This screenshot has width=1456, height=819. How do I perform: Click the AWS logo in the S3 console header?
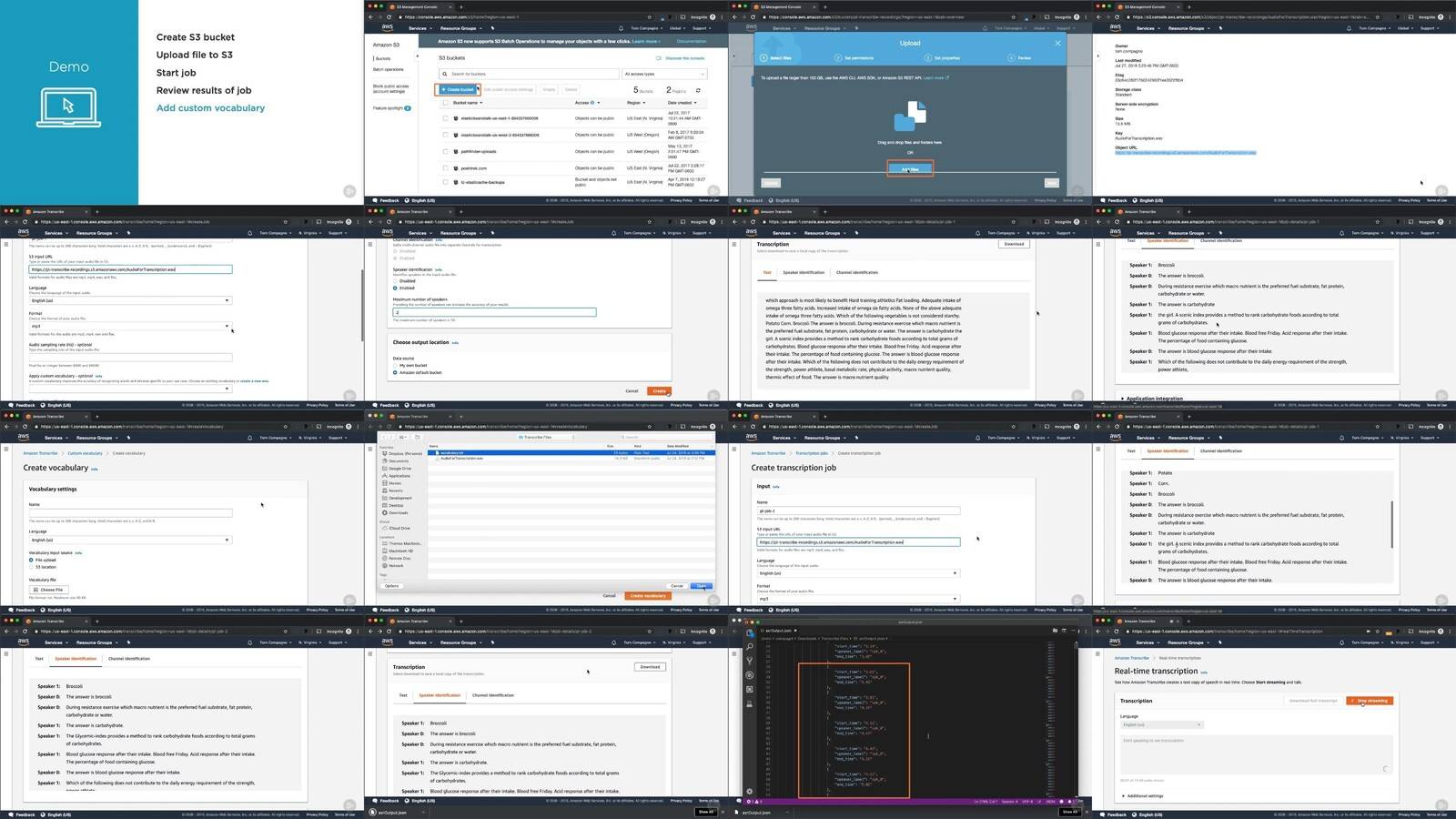click(388, 28)
